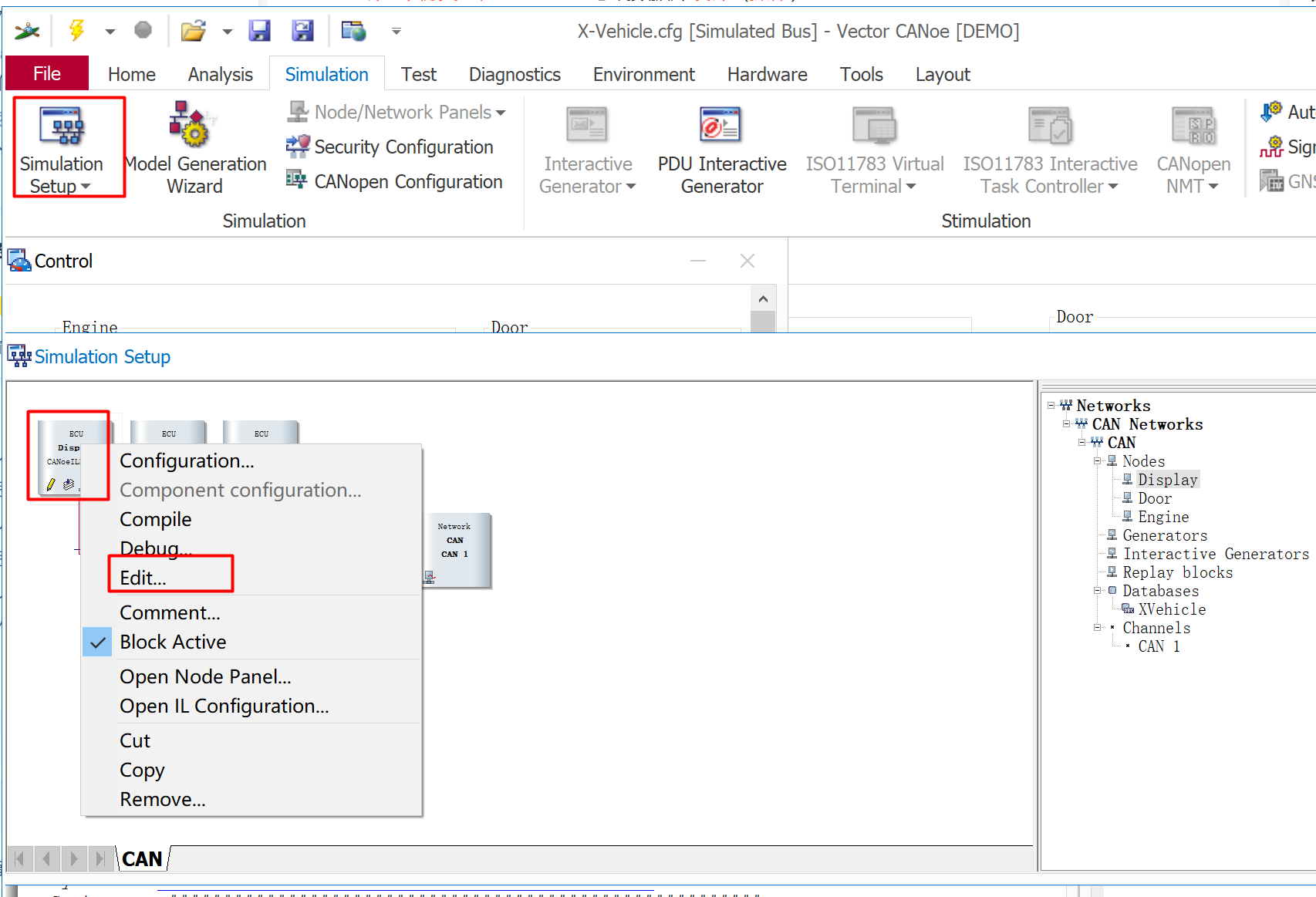
Task: Save the configuration with the floppy icon
Action: [260, 31]
